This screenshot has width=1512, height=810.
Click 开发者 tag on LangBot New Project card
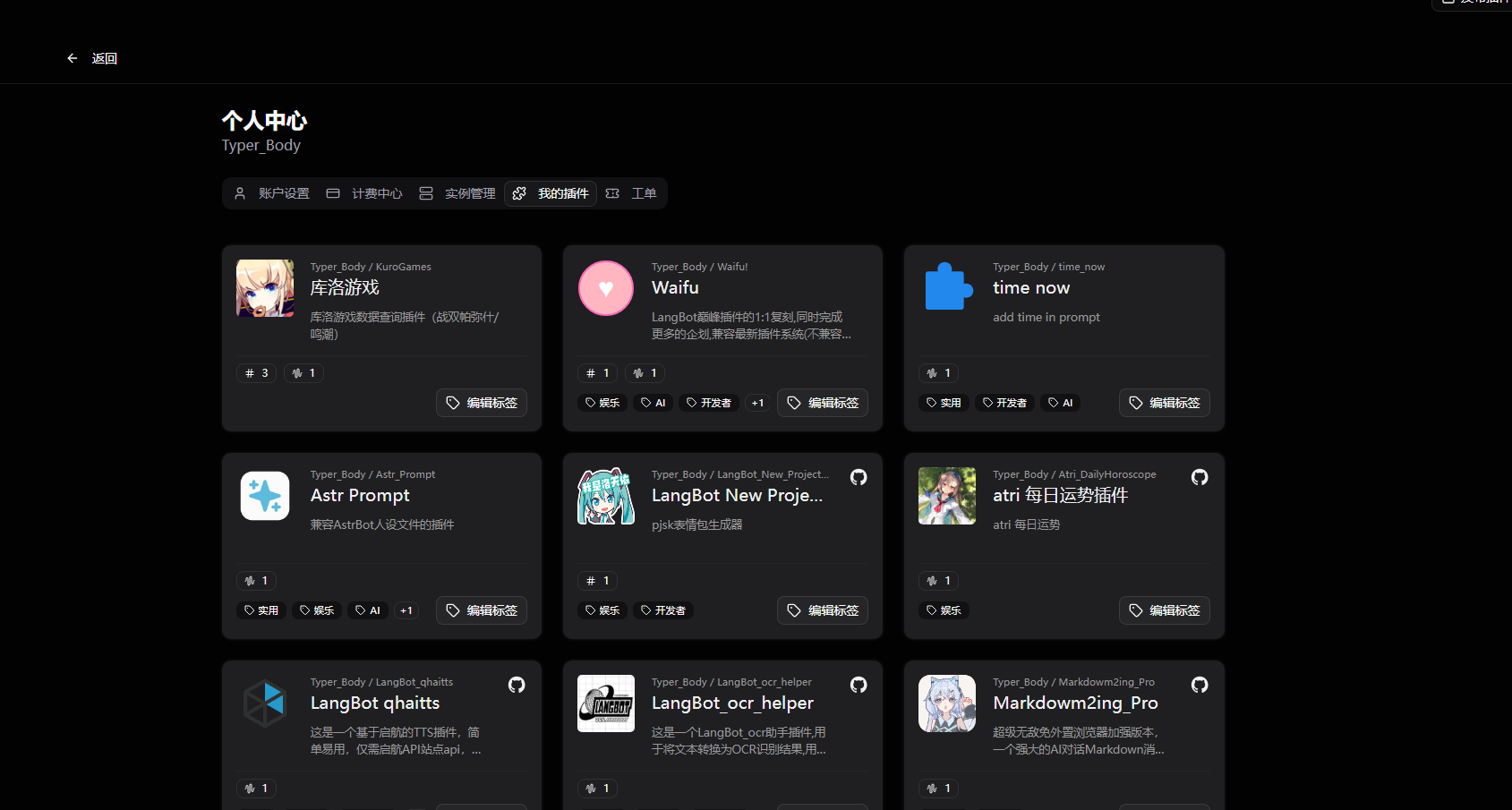pos(663,610)
